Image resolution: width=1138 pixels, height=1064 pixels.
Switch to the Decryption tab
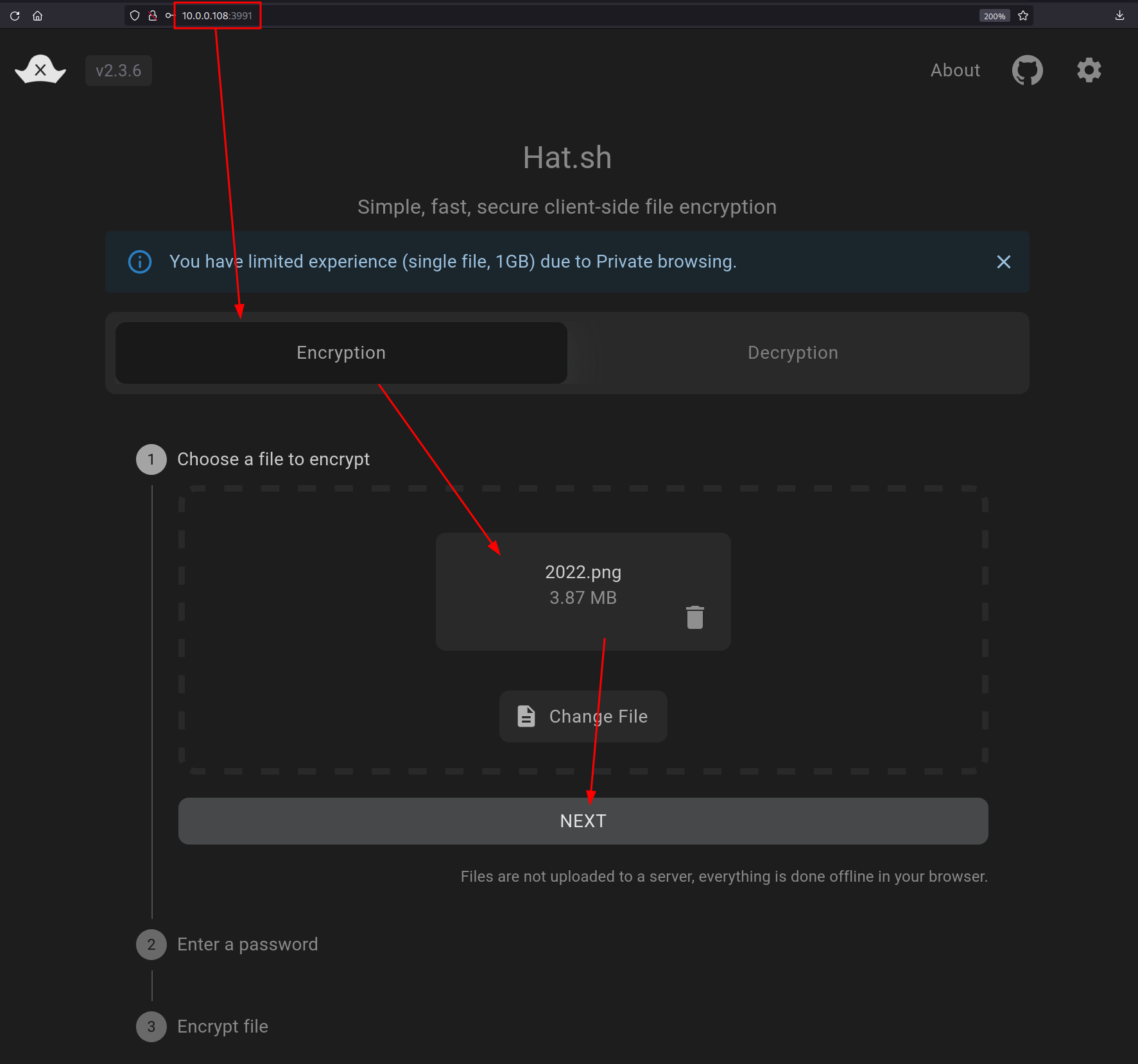(793, 353)
